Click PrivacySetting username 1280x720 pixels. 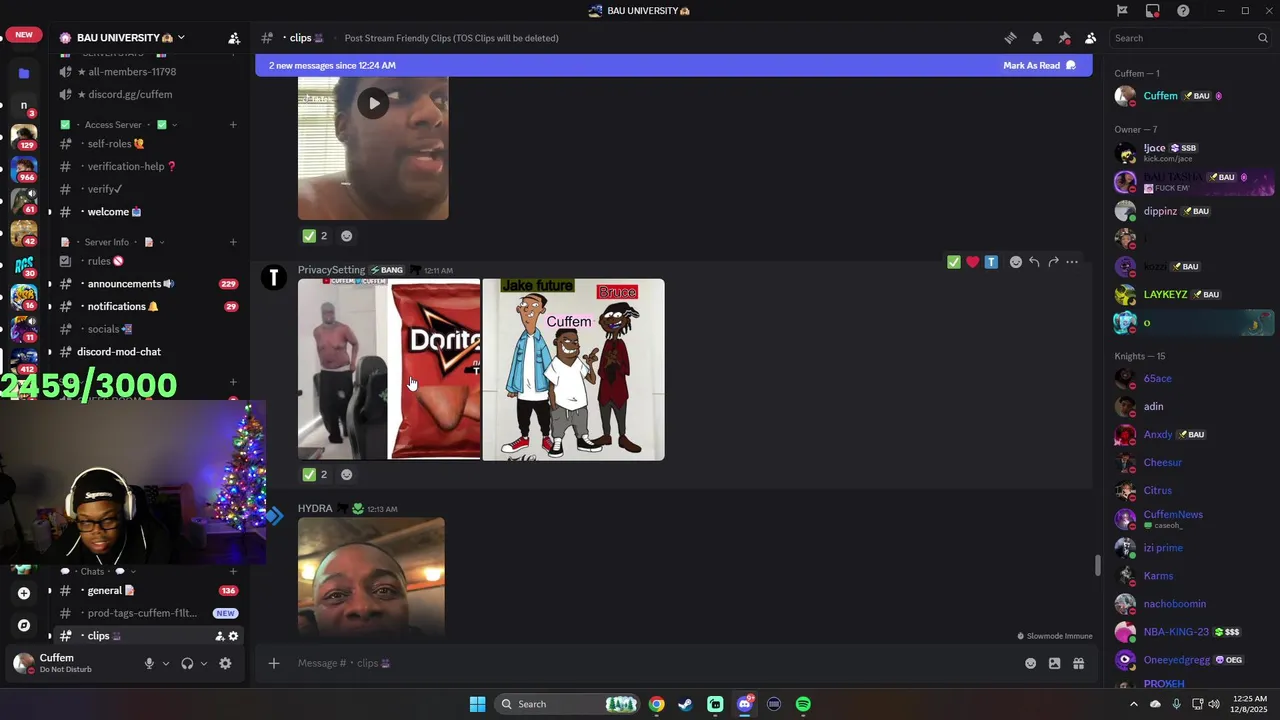331,270
